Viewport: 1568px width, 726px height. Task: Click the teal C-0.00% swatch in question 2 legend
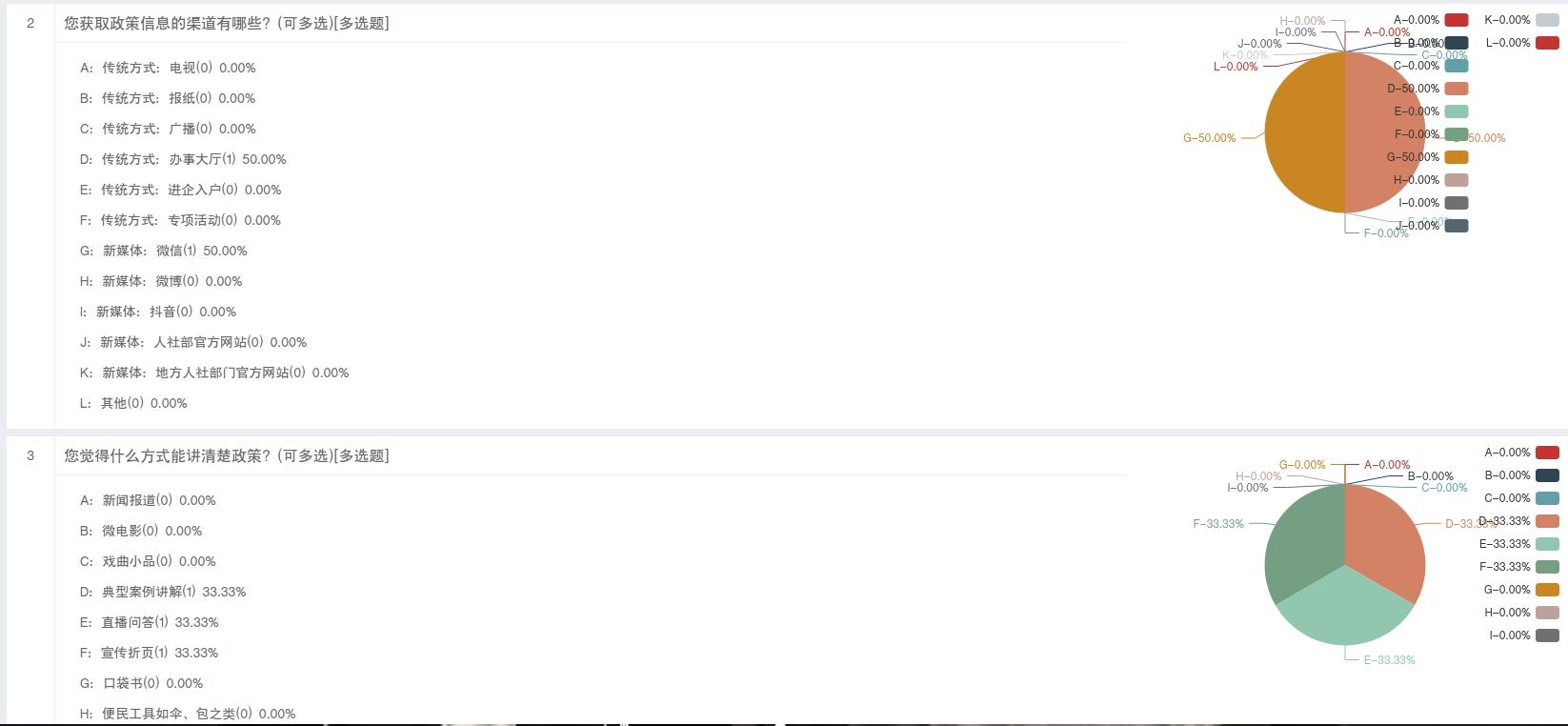1456,66
